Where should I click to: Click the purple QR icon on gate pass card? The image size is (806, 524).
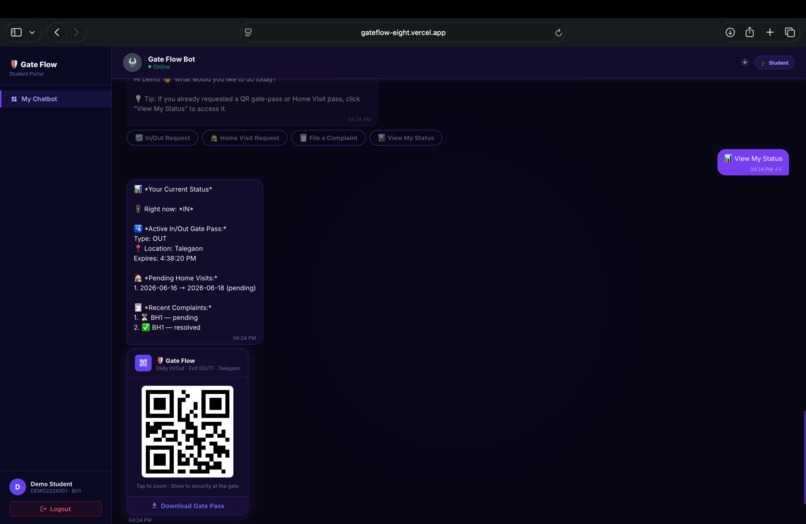click(143, 363)
